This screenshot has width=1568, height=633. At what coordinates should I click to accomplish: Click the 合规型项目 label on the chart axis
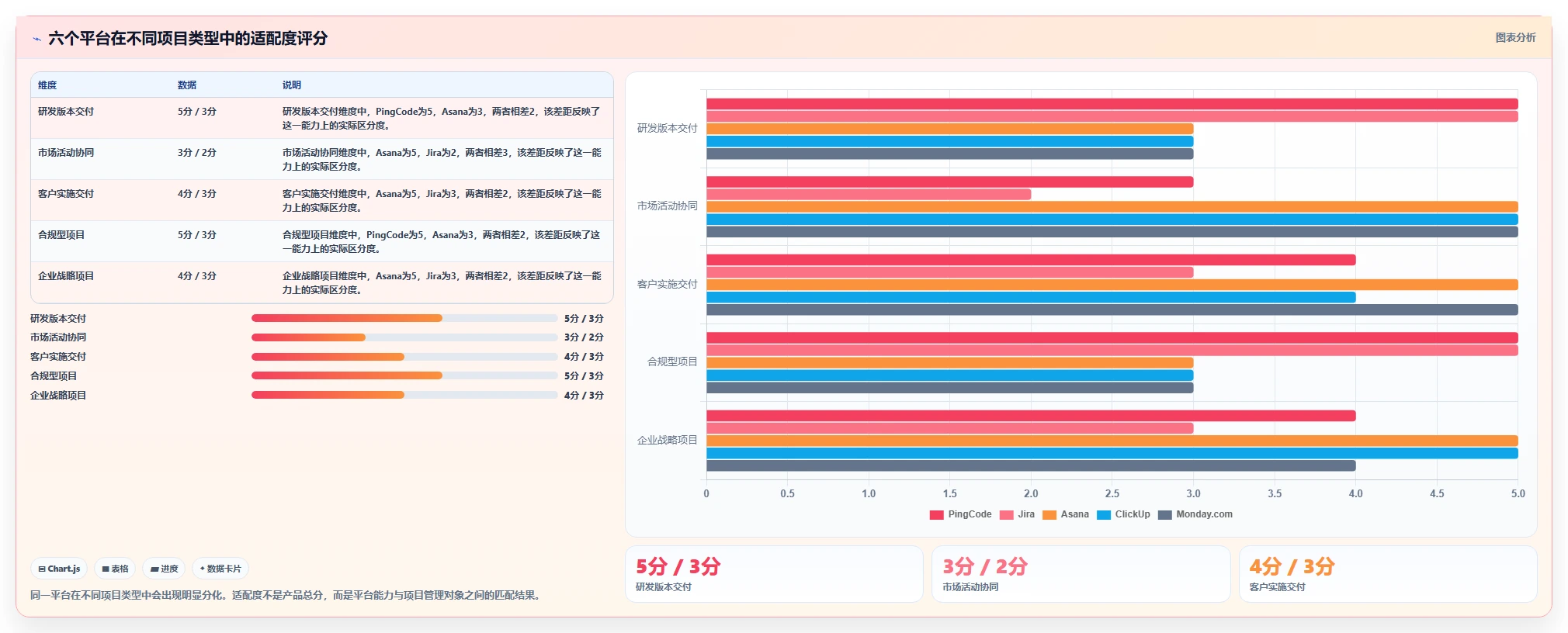coord(672,361)
